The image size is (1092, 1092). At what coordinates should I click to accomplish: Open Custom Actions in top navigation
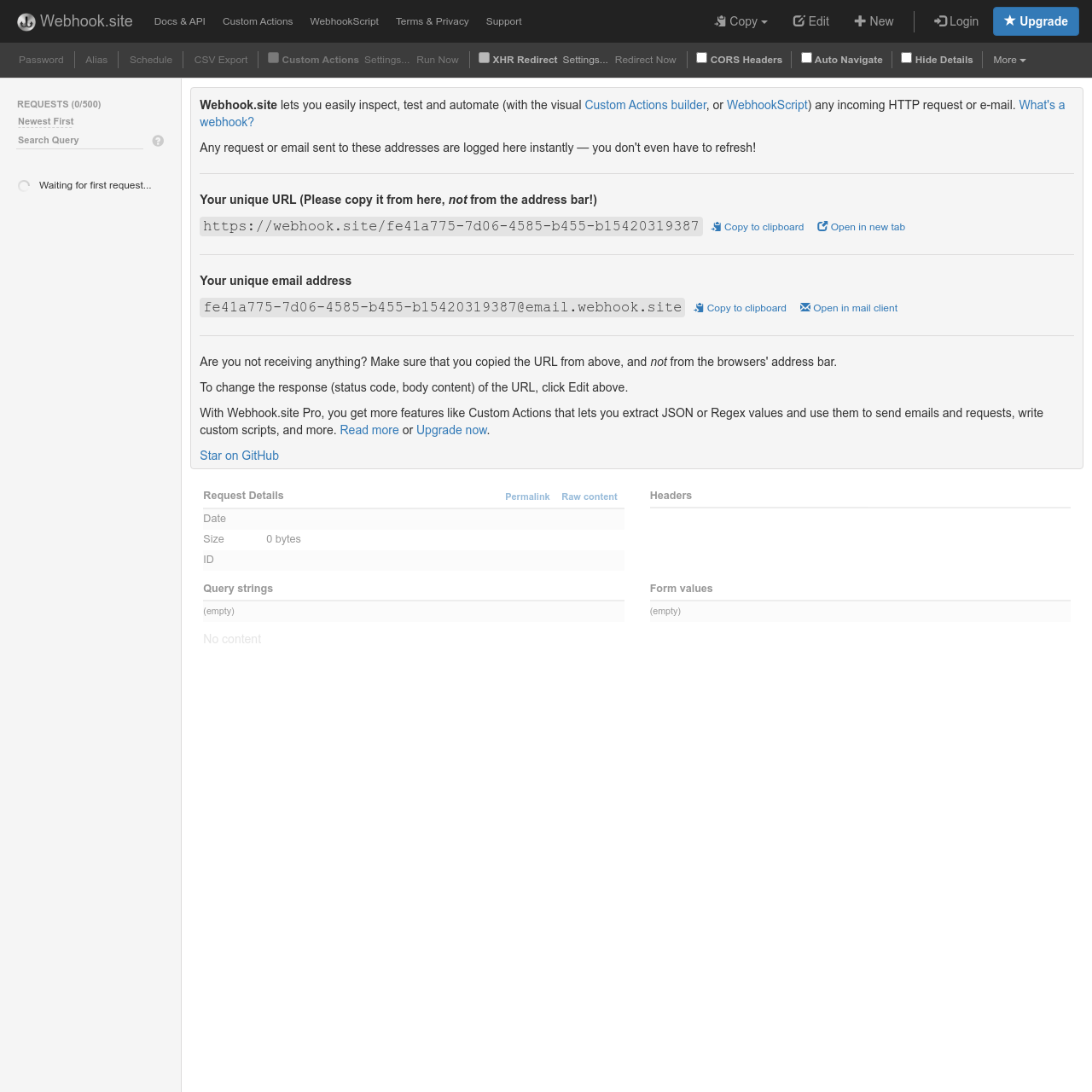[x=258, y=21]
